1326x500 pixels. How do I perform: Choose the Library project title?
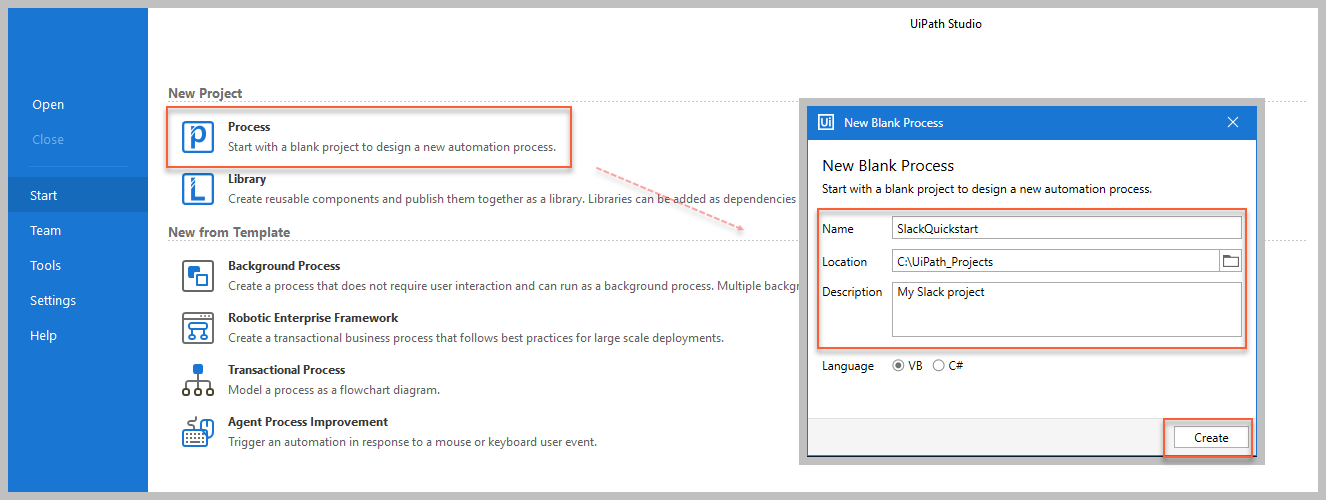[247, 179]
